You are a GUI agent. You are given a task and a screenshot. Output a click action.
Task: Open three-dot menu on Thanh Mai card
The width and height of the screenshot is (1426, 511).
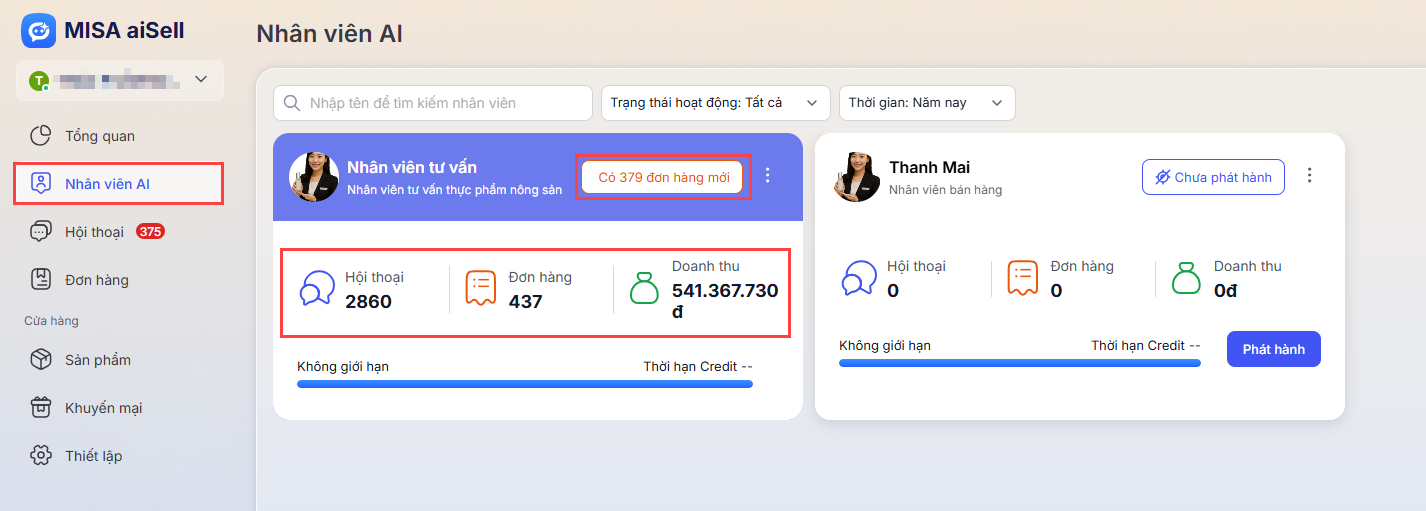[1310, 175]
